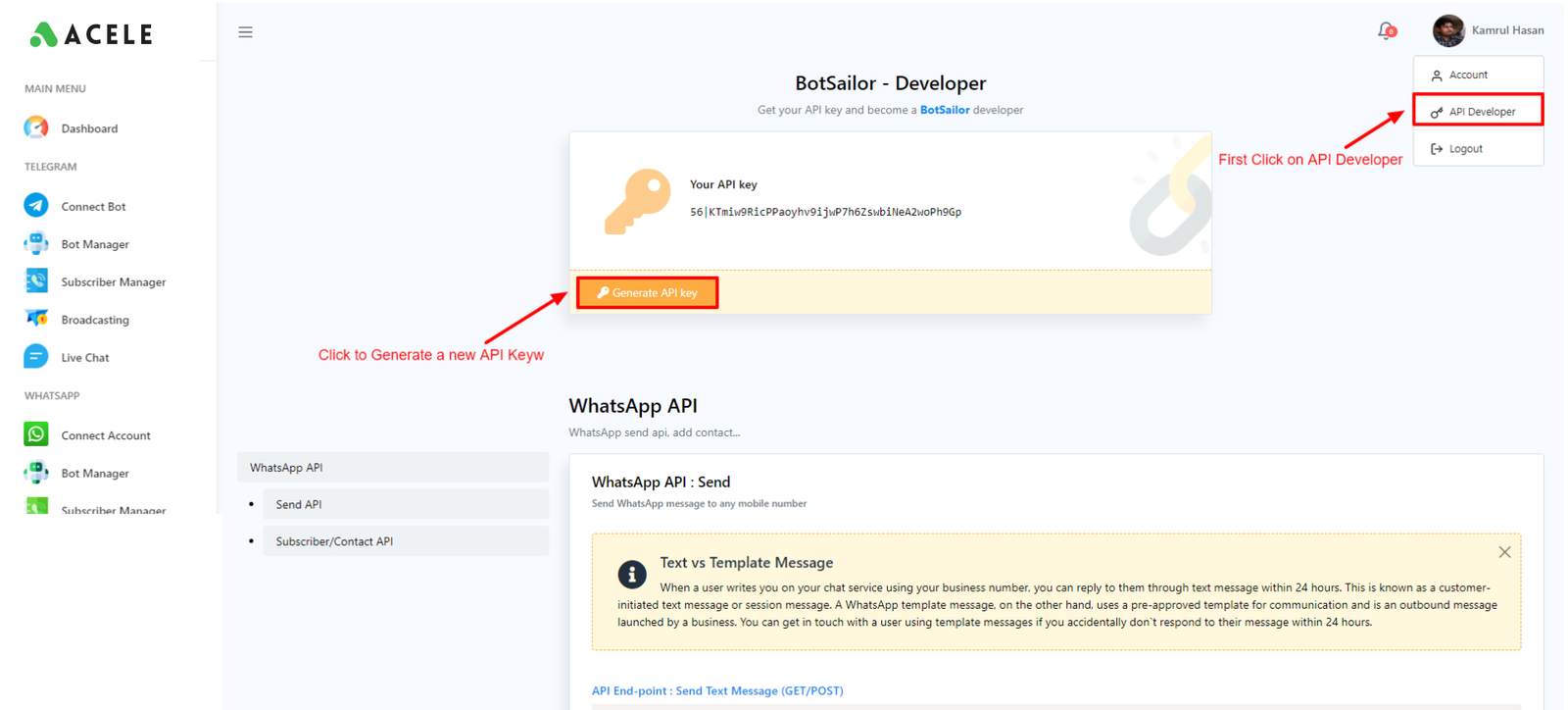Click Telegram Connect Bot paper-plane icon
Screen dimensions: 1568x710
(36, 205)
